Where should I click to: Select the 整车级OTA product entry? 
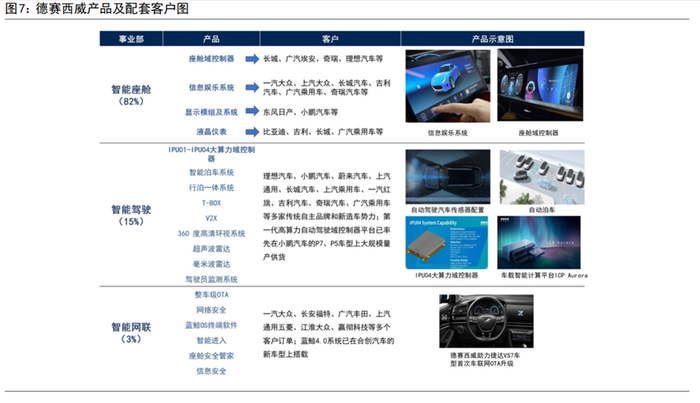[x=211, y=295]
